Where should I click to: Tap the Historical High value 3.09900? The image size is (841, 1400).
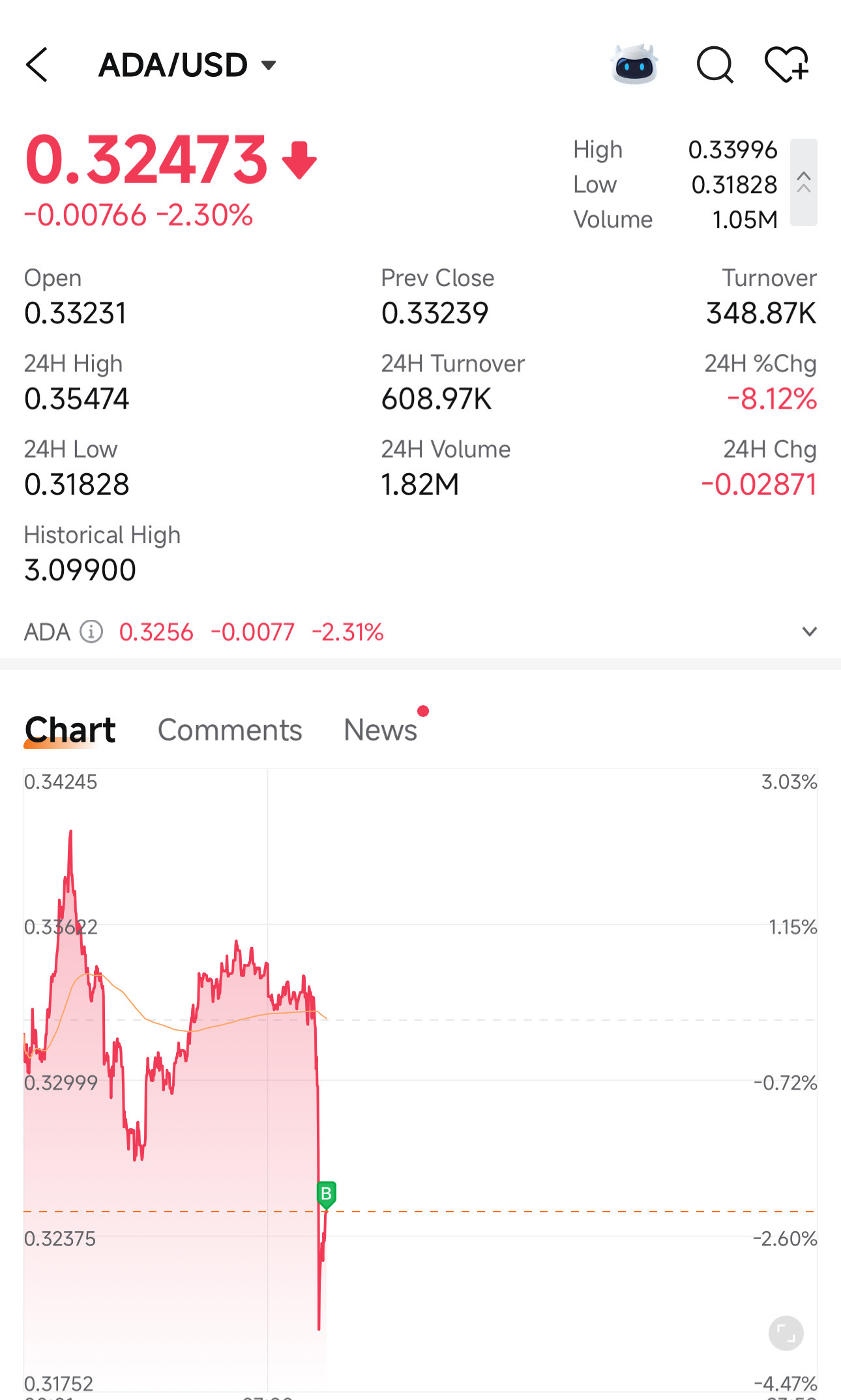(x=80, y=570)
